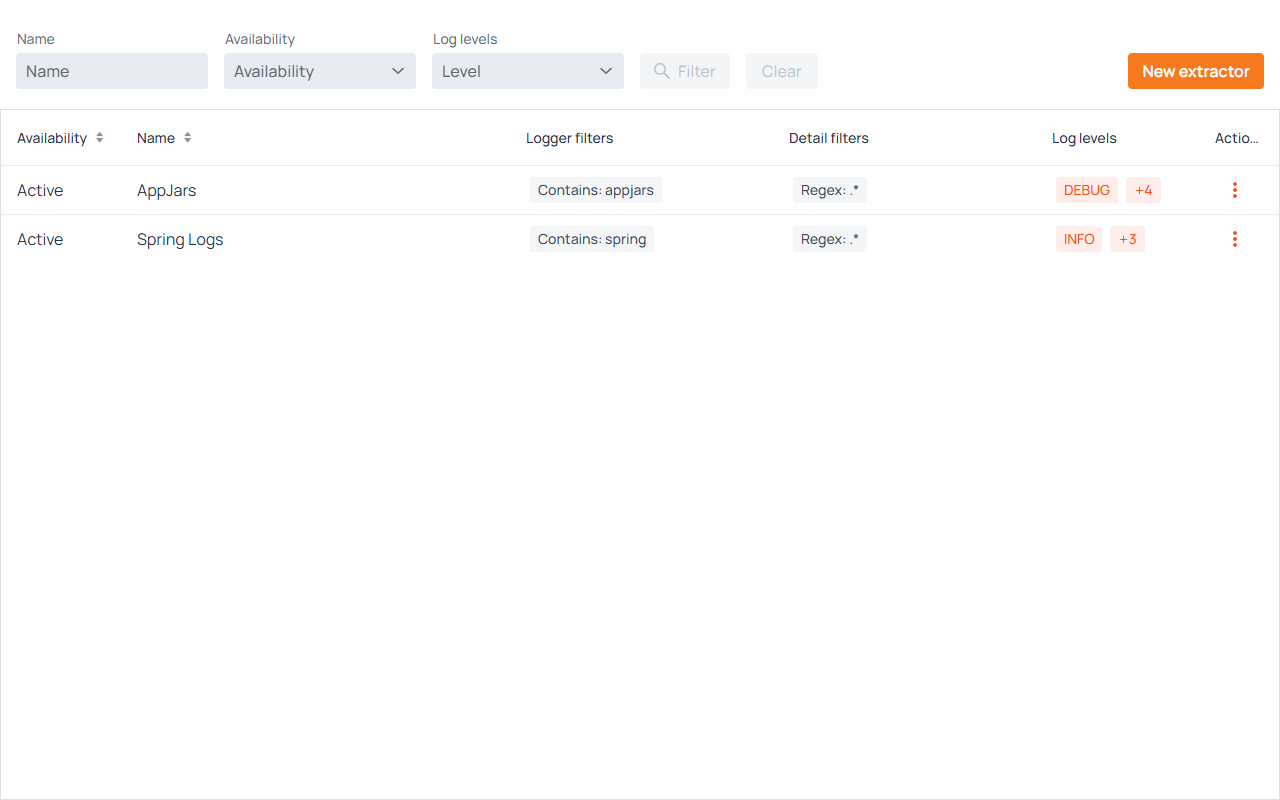Click the New extractor button
The width and height of the screenshot is (1280, 800).
coord(1196,71)
